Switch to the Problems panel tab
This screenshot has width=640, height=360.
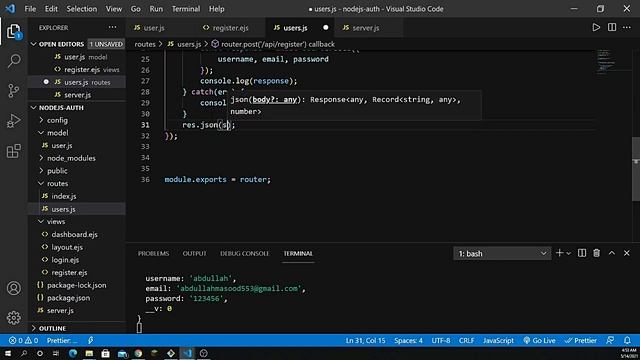pos(153,253)
